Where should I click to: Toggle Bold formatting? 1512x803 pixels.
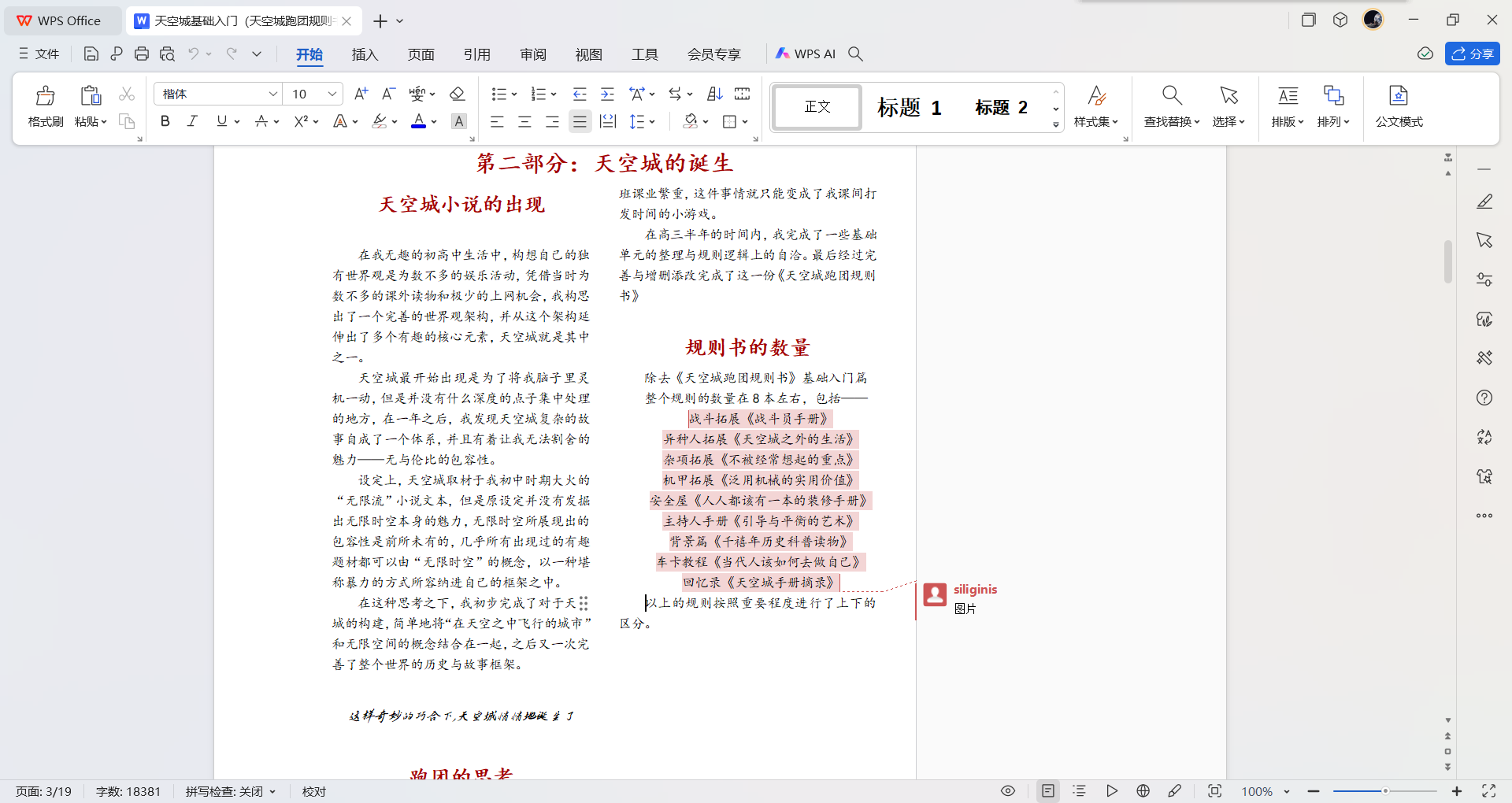[x=165, y=121]
